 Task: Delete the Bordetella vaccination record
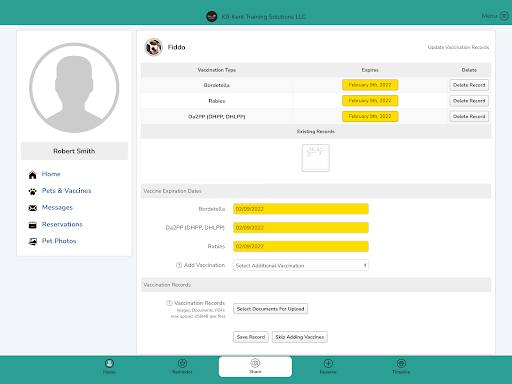[469, 85]
